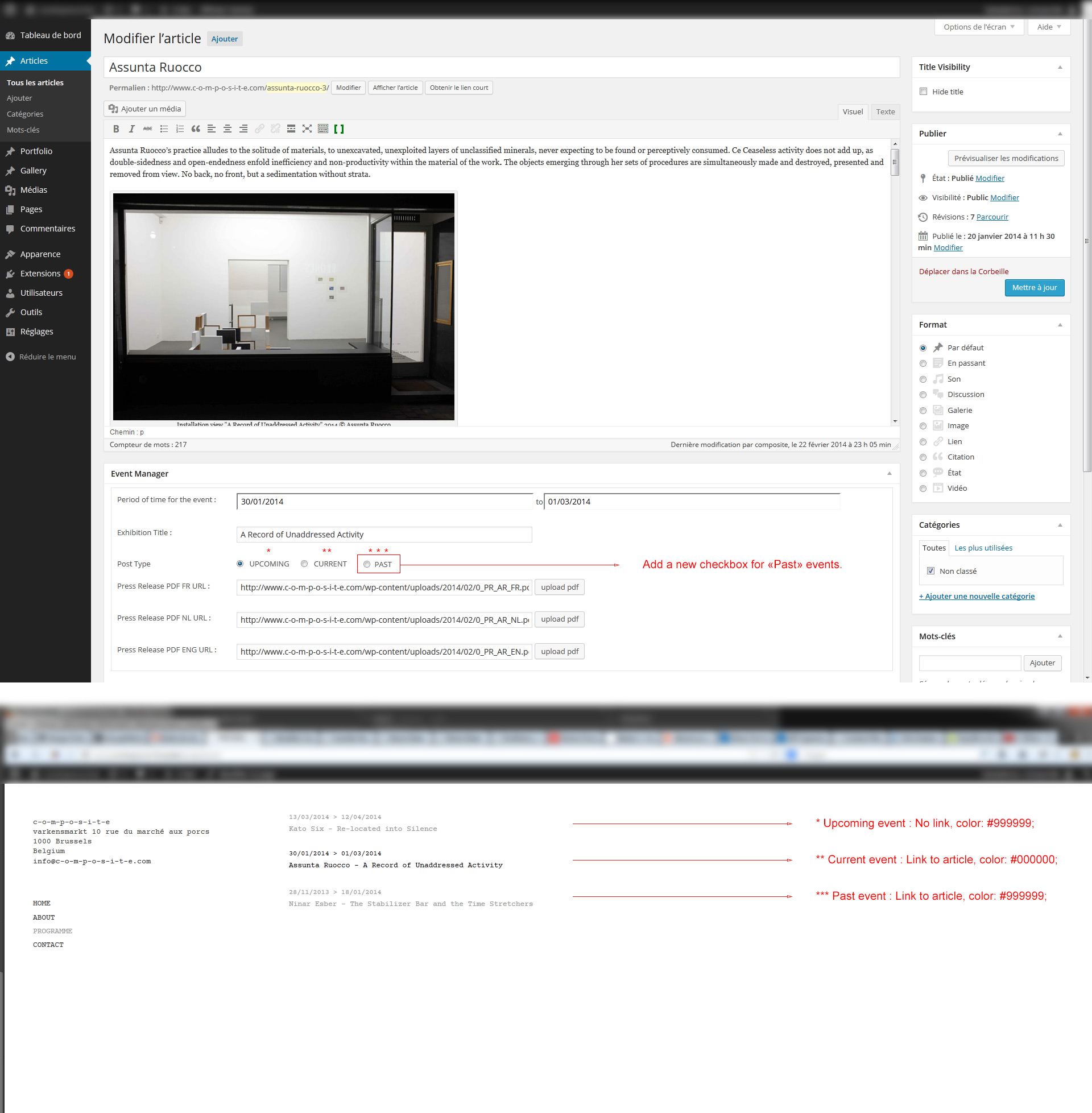This screenshot has height=1113, width=1092.
Task: Click the Exhibition Title field
Action: click(384, 535)
